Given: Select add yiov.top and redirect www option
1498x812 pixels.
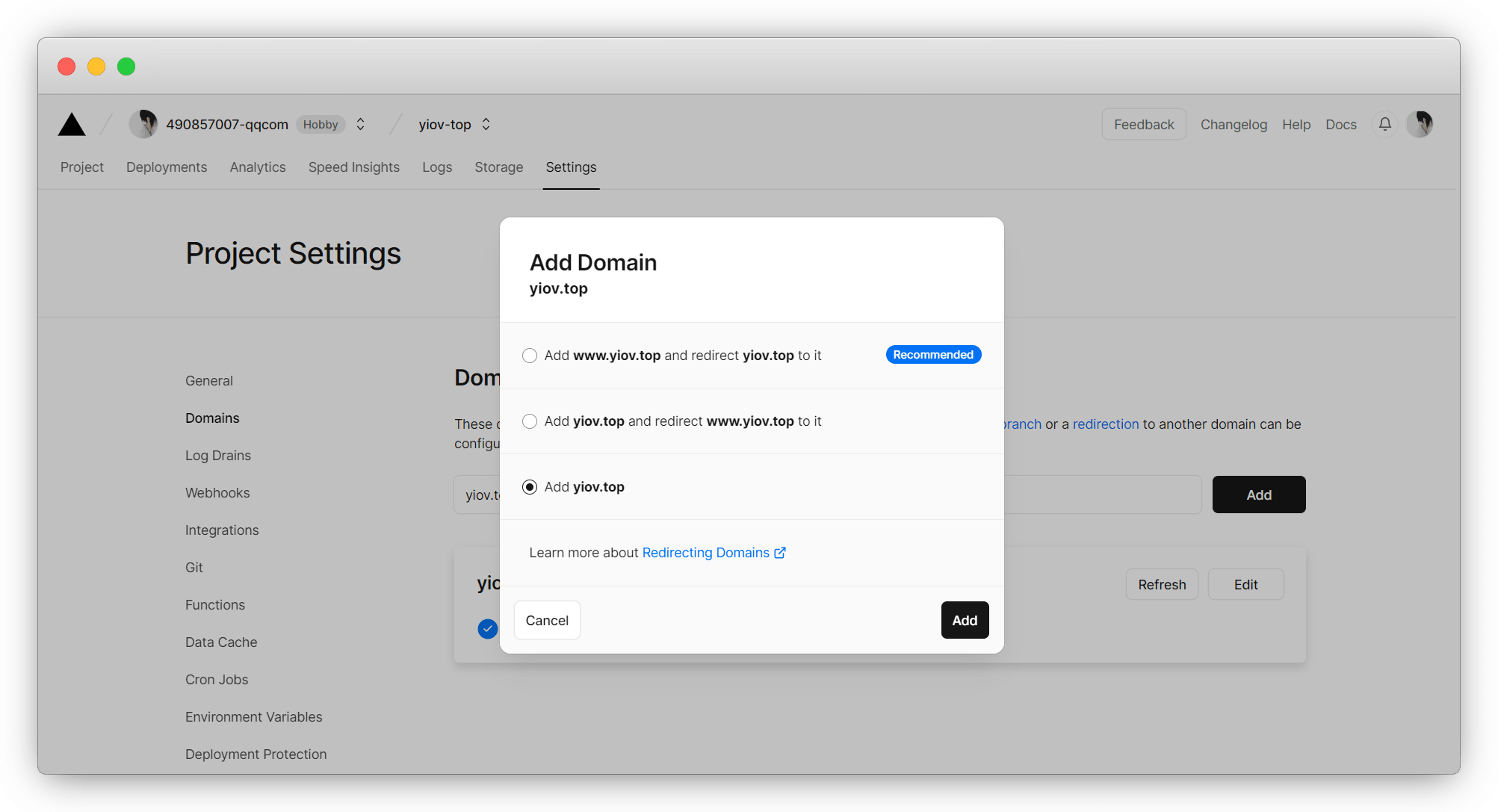Looking at the screenshot, I should 530,421.
